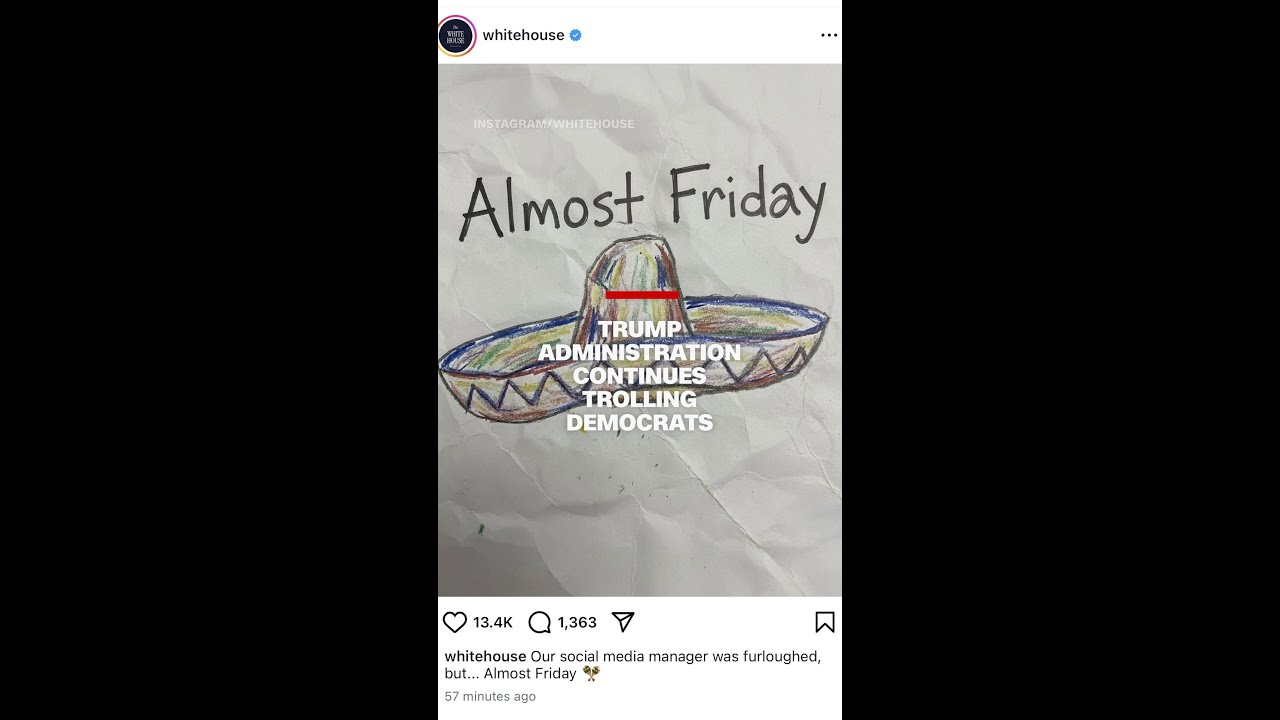Click the 57 minutes ago timestamp

point(490,696)
